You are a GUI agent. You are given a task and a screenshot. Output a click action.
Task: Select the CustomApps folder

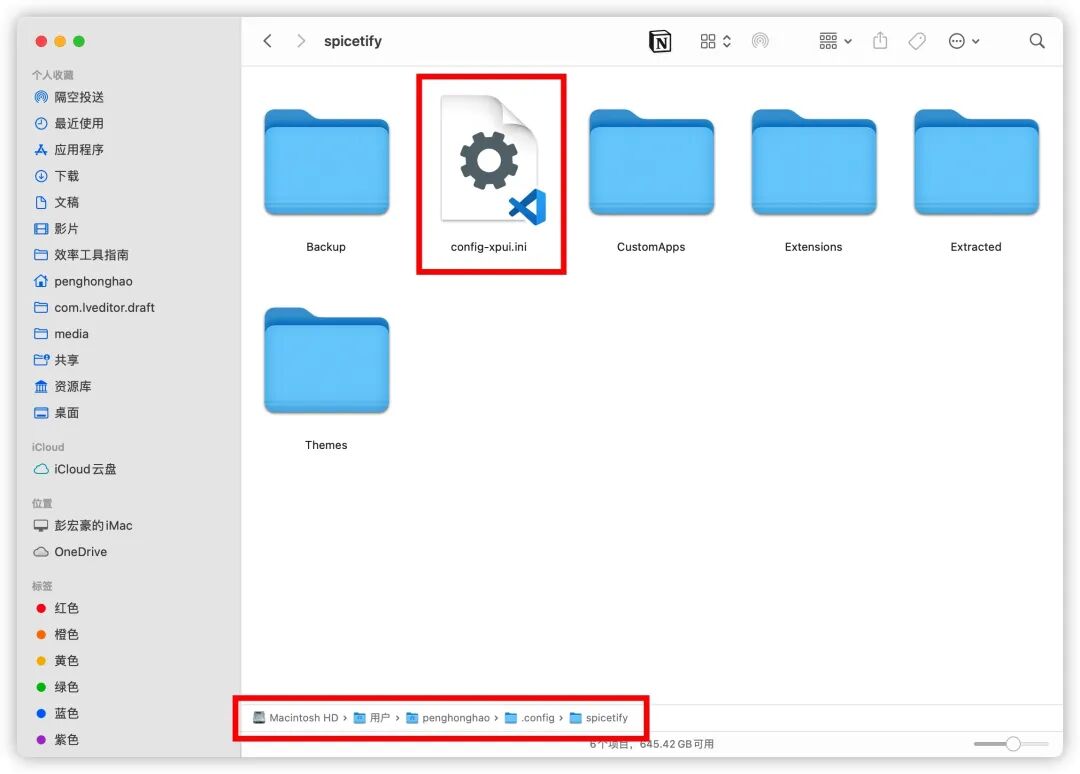651,180
